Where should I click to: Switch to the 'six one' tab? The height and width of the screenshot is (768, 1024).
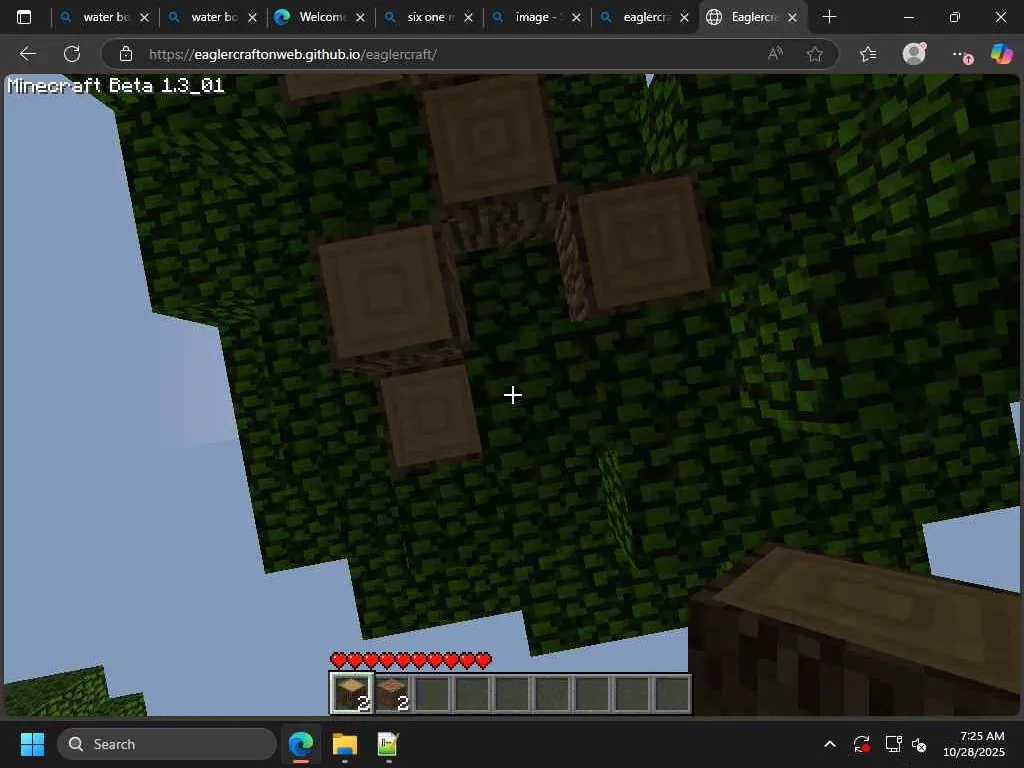pyautogui.click(x=428, y=17)
